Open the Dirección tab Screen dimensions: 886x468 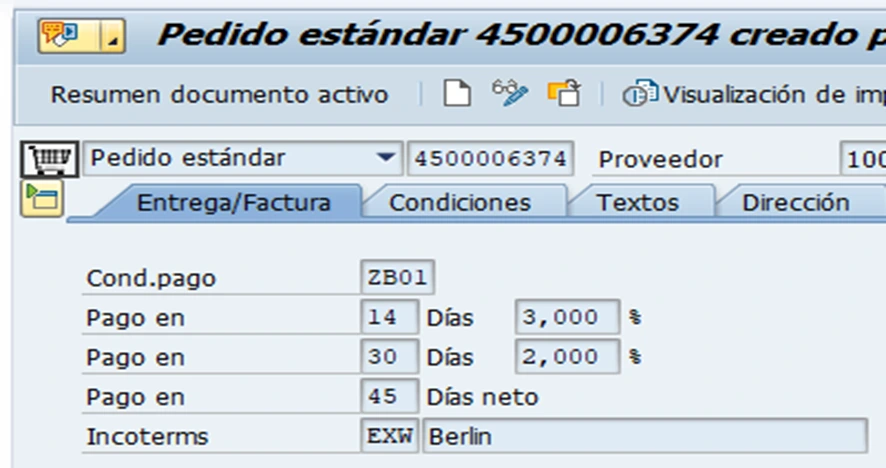coord(796,202)
